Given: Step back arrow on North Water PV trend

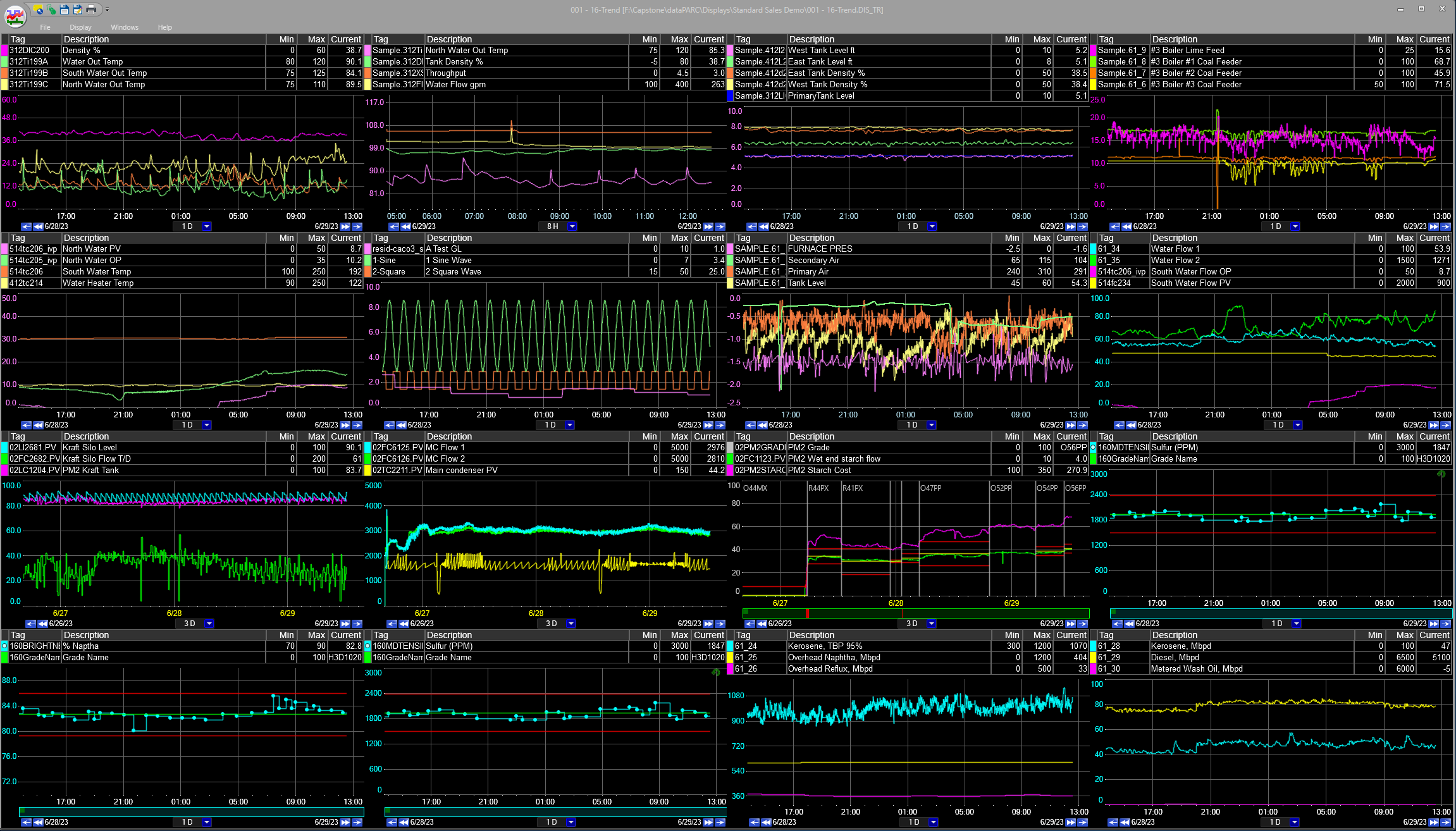Looking at the screenshot, I should 26,425.
